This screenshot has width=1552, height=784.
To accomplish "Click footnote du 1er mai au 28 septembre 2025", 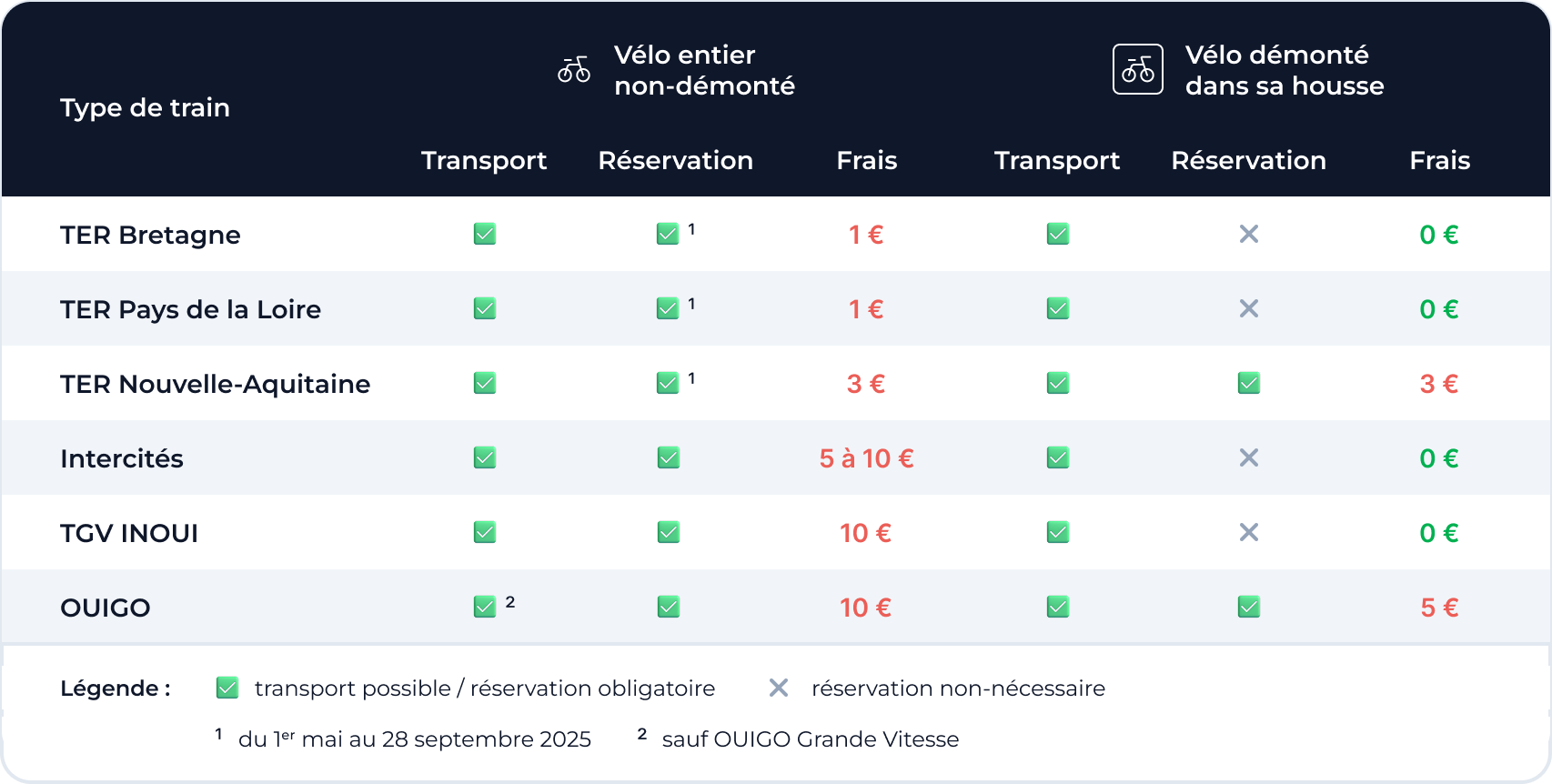I will click(x=415, y=739).
